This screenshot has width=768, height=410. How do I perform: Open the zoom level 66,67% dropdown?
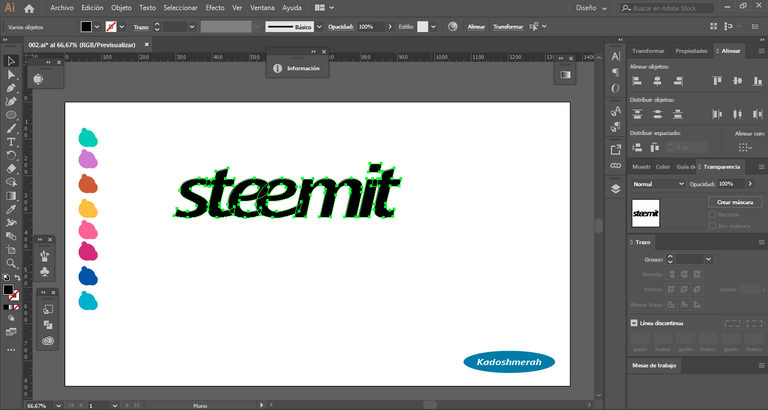tap(59, 406)
